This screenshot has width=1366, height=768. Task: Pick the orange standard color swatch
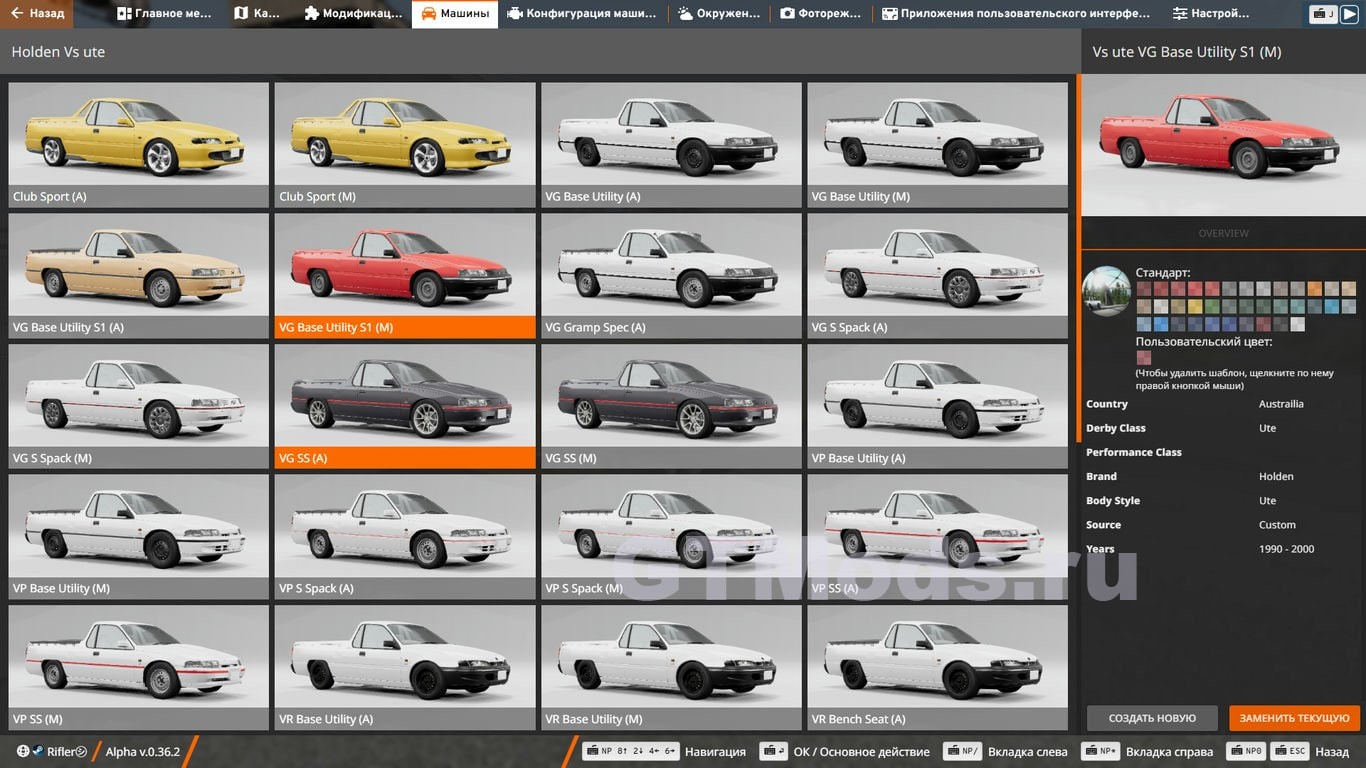point(1314,289)
